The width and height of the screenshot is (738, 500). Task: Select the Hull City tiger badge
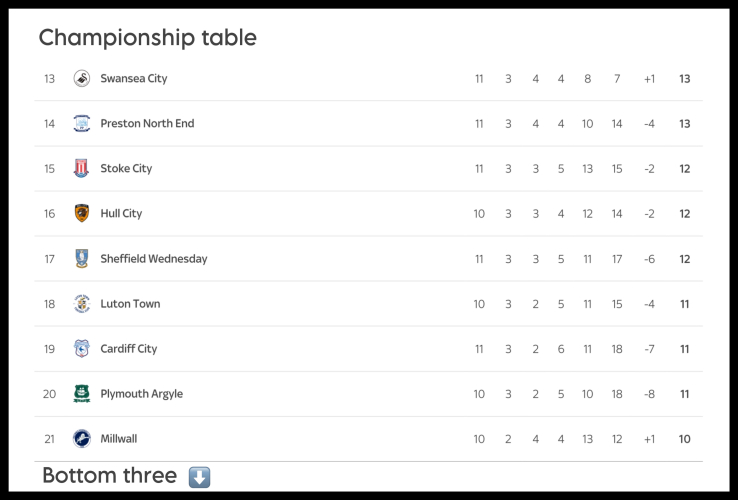tap(82, 214)
